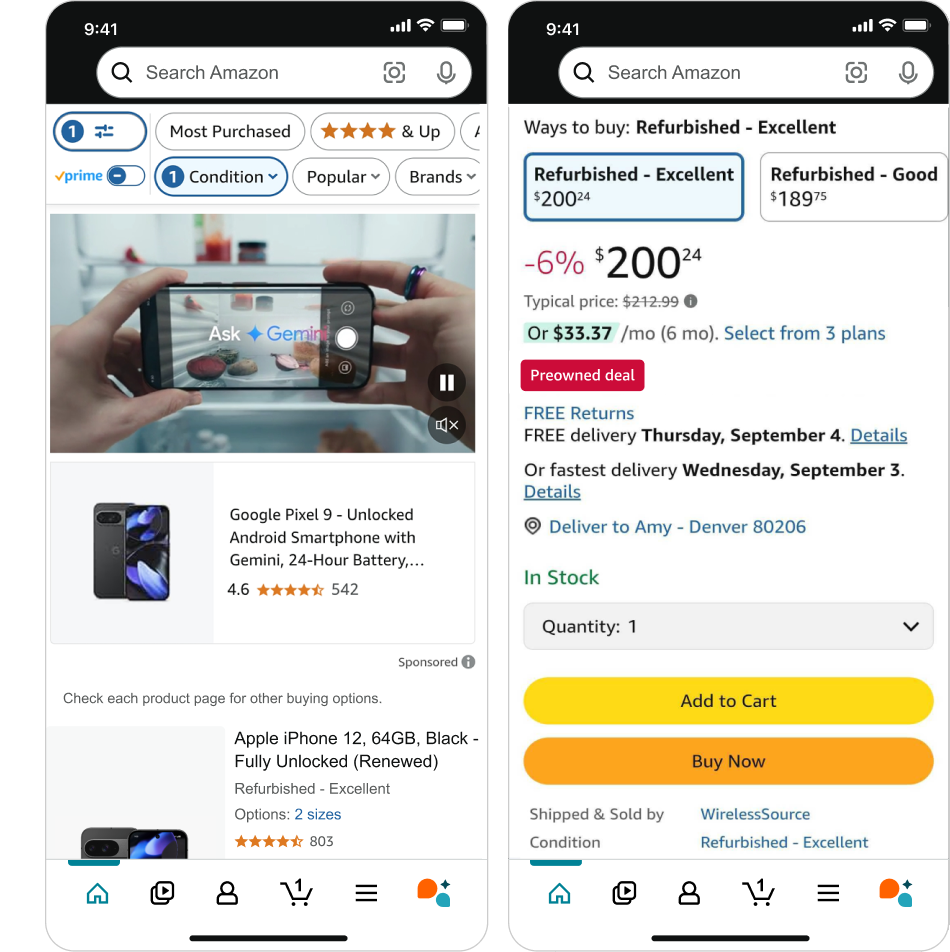
Task: Select the four stars & Up filter
Action: coord(382,131)
